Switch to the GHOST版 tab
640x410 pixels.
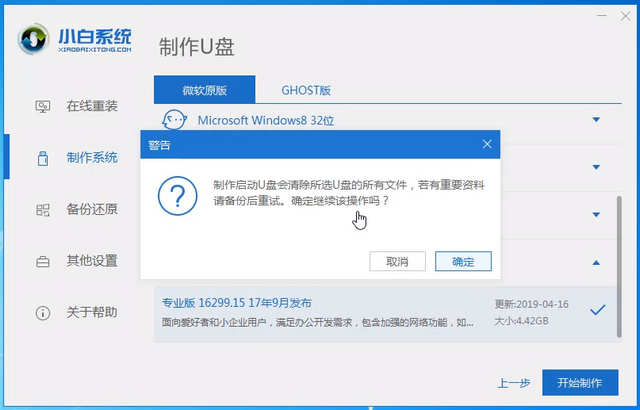[x=307, y=89]
